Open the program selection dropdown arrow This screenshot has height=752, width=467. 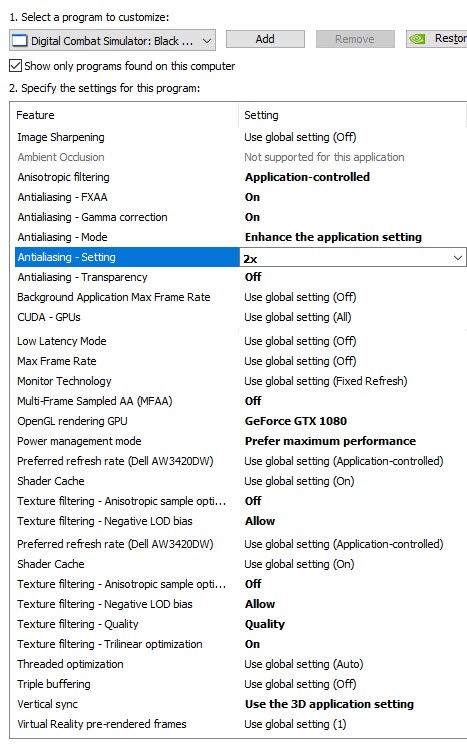click(x=207, y=41)
